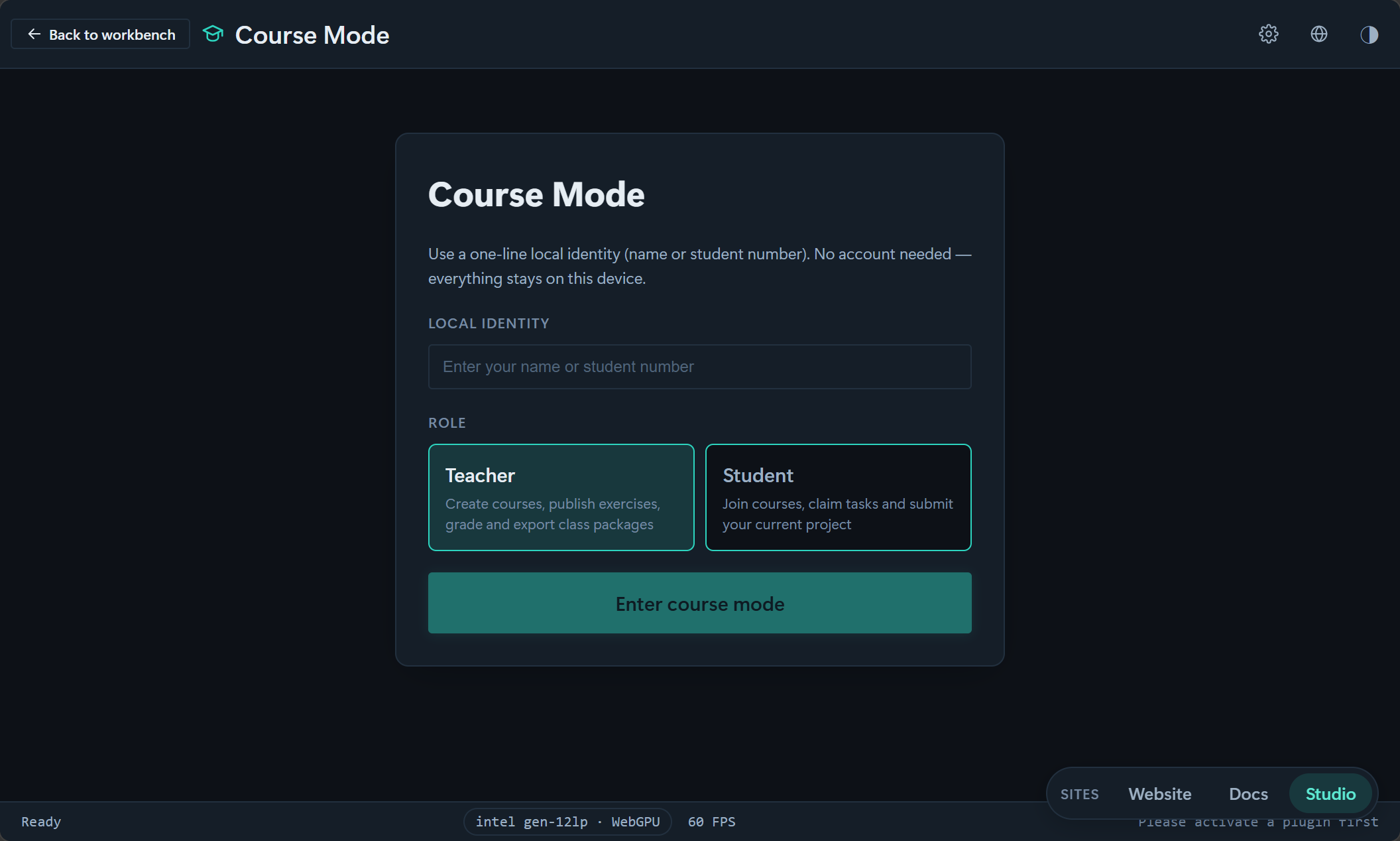This screenshot has width=1400, height=841.
Task: Switch to the Website site tab
Action: [x=1159, y=794]
